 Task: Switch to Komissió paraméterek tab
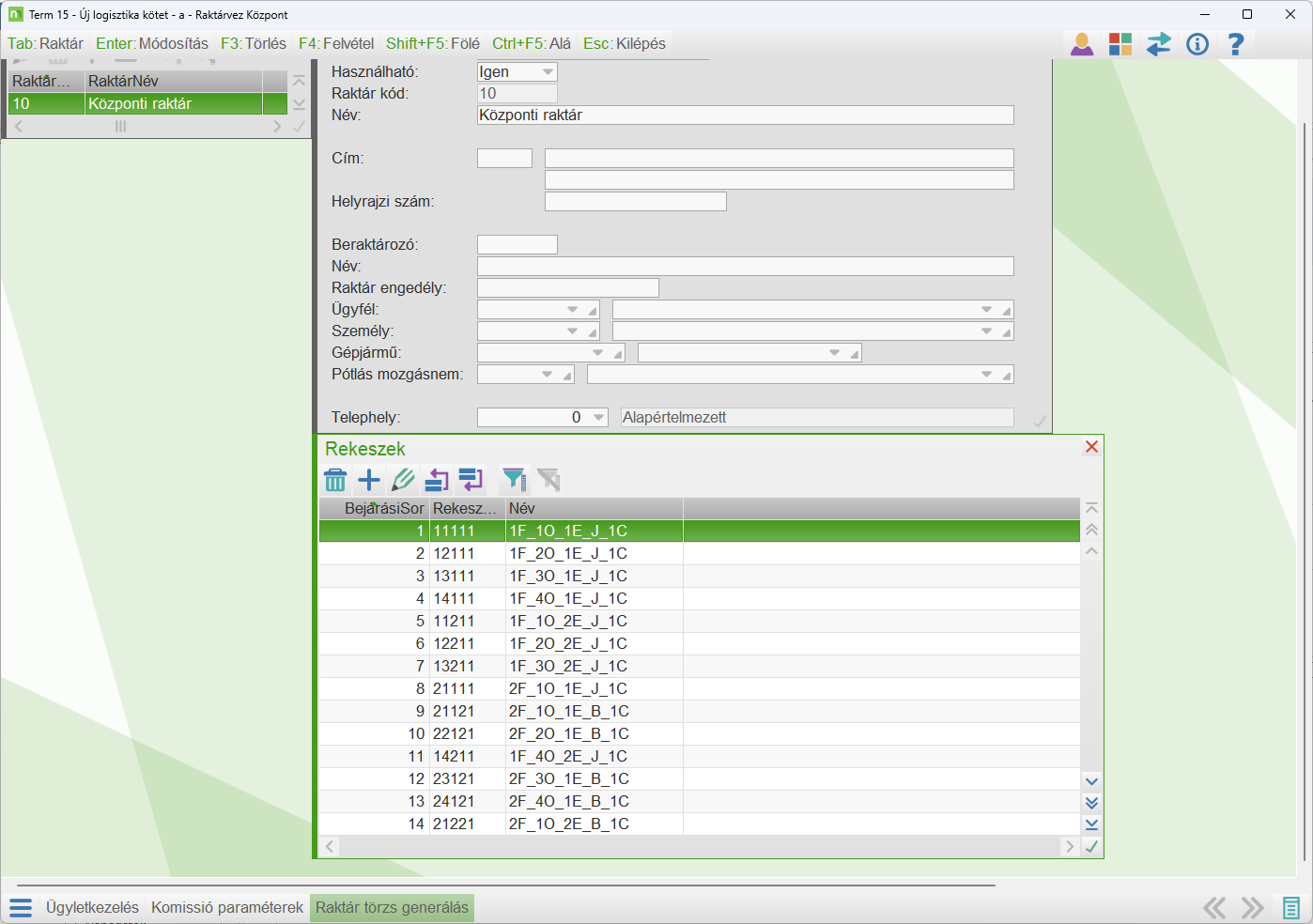(227, 907)
